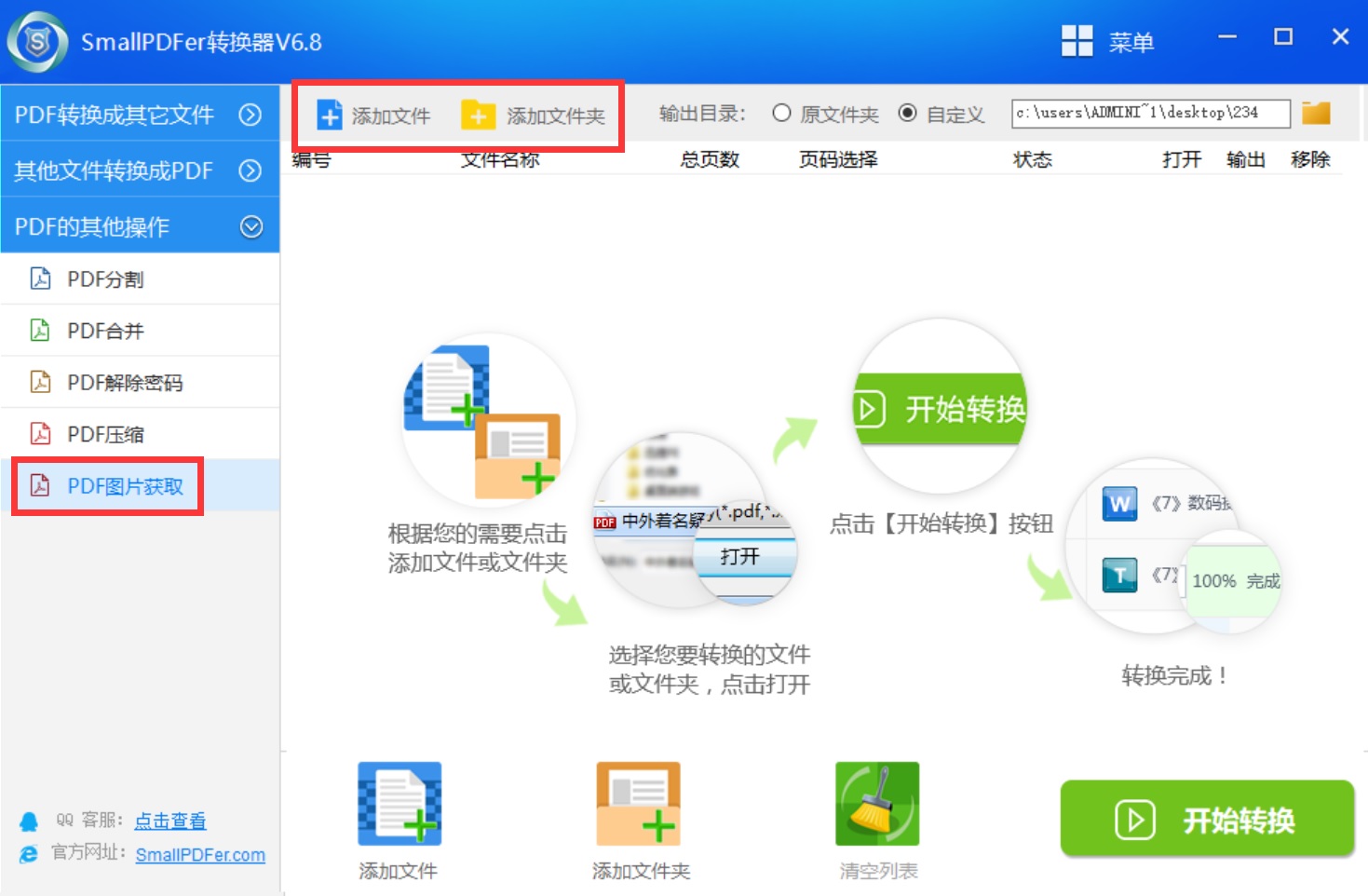Expand 其他文件转换成PDF section chevron
1368x896 pixels.
251,170
